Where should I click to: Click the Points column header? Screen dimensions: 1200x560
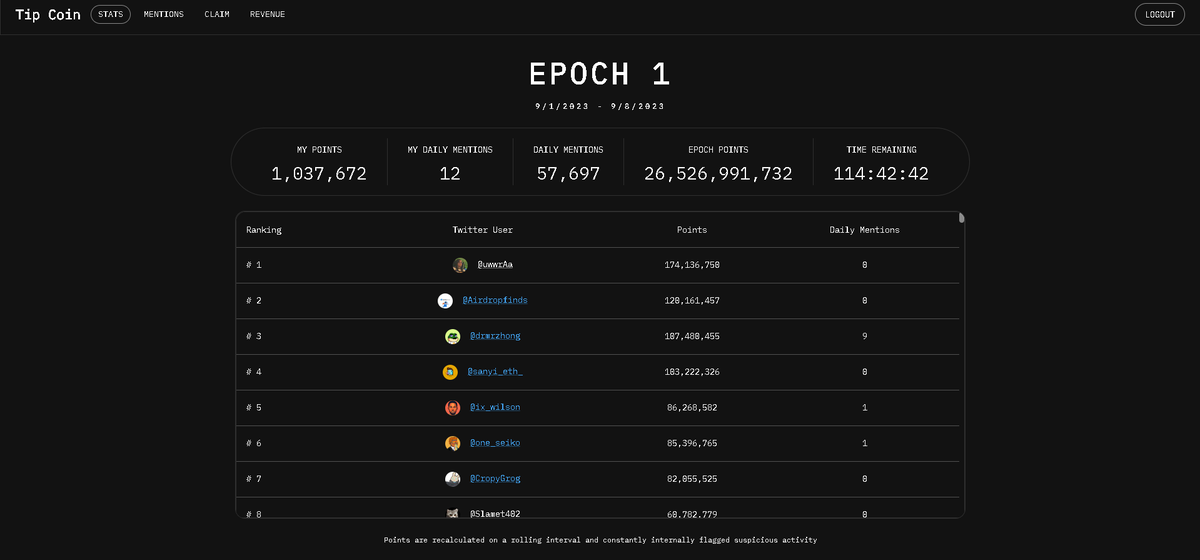tap(692, 230)
